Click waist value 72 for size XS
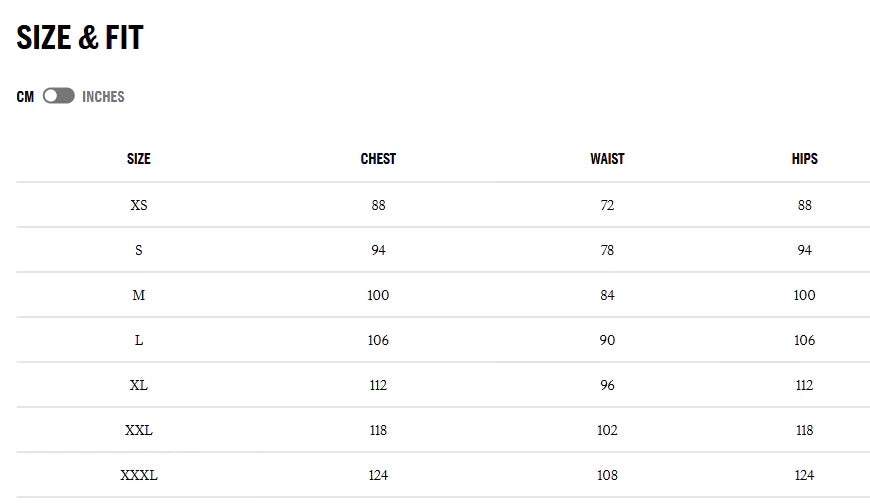The image size is (870, 503). pos(607,205)
